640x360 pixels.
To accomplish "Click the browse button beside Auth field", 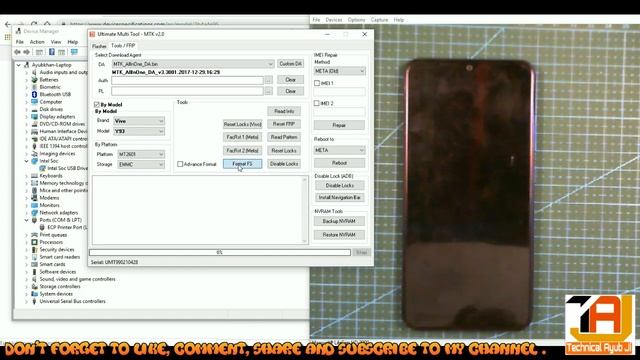I will click(268, 80).
